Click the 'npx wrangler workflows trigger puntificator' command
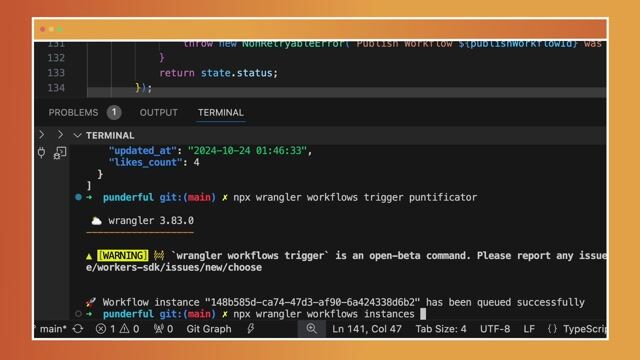This screenshot has width=640, height=360. point(355,198)
